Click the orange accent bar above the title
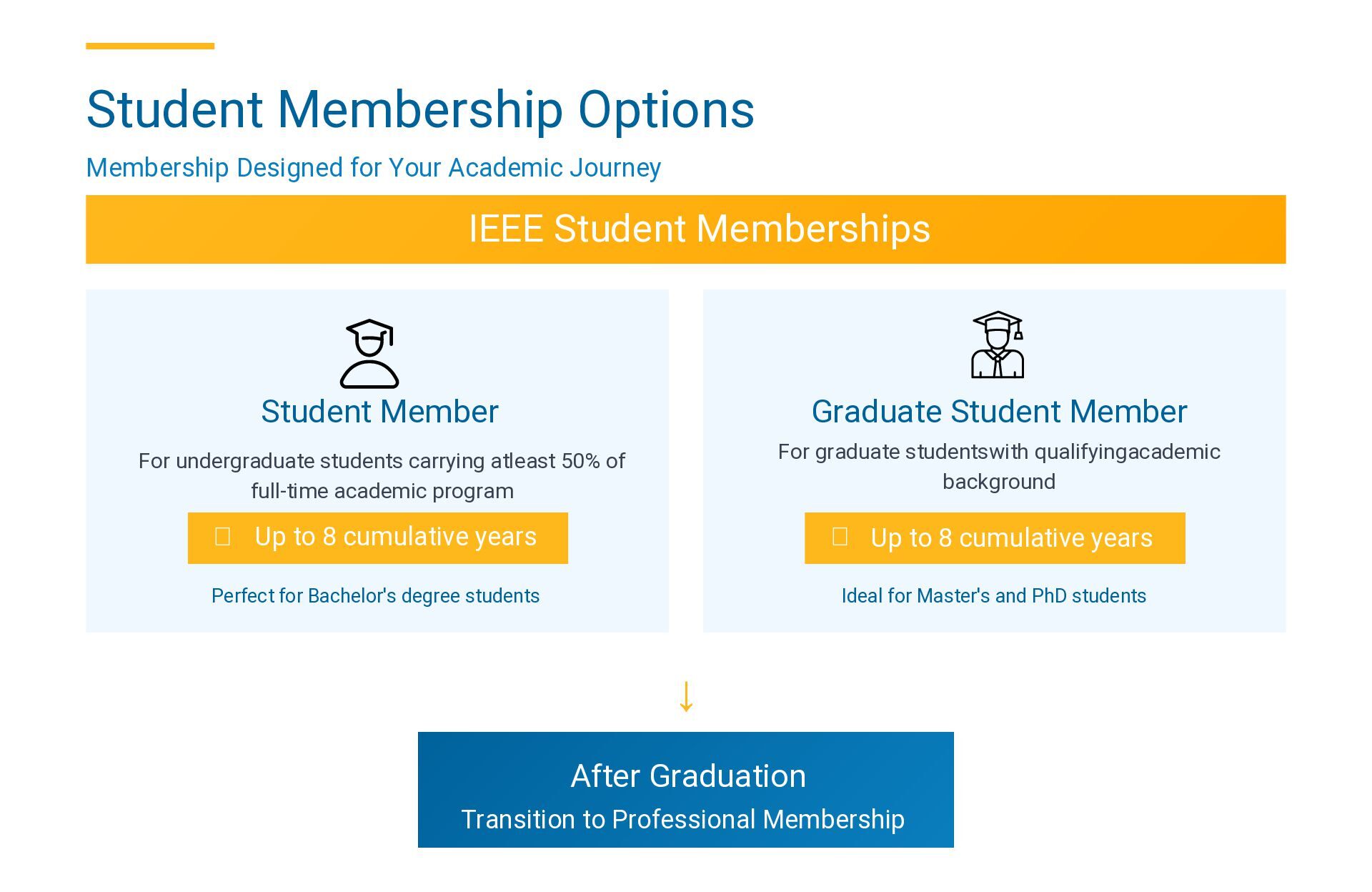This screenshot has width=1372, height=892. (150, 46)
